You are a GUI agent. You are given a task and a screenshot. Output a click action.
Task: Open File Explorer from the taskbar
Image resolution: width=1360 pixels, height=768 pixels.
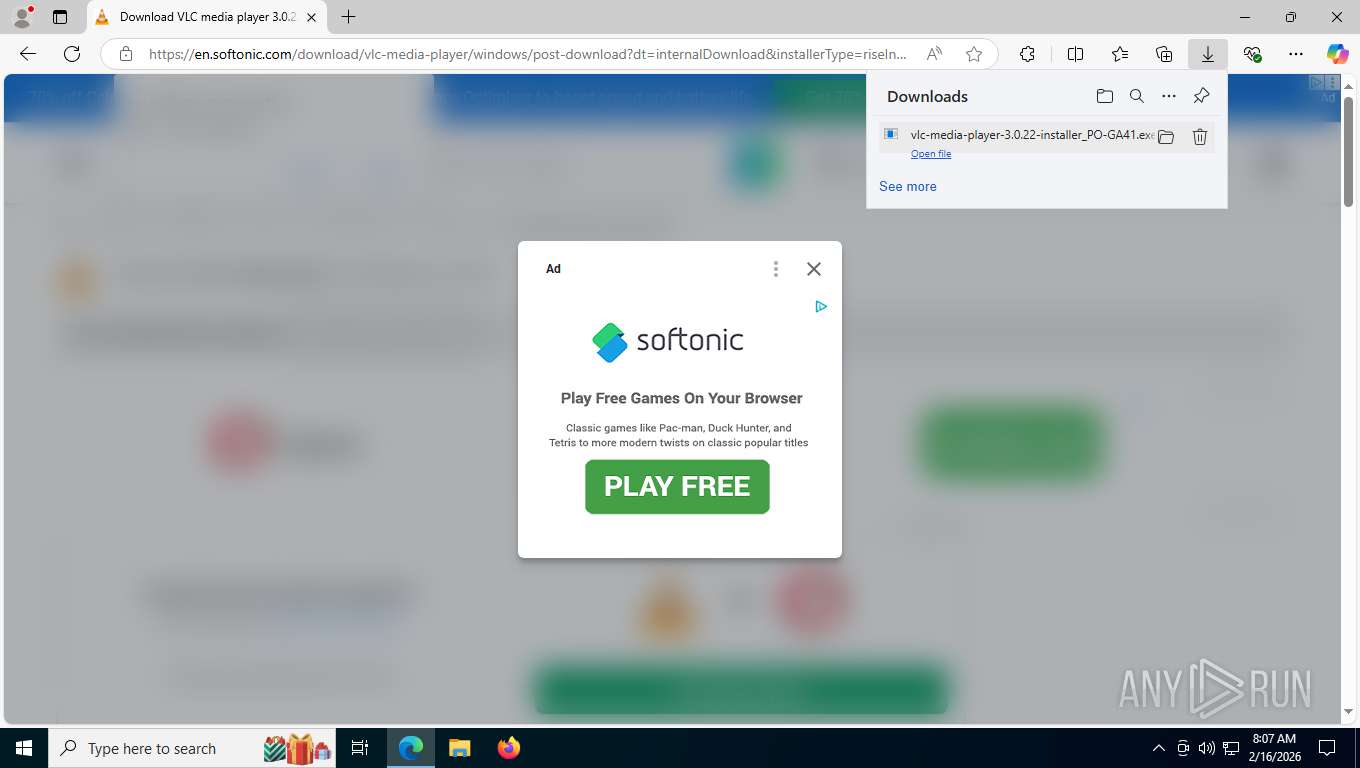click(x=459, y=748)
